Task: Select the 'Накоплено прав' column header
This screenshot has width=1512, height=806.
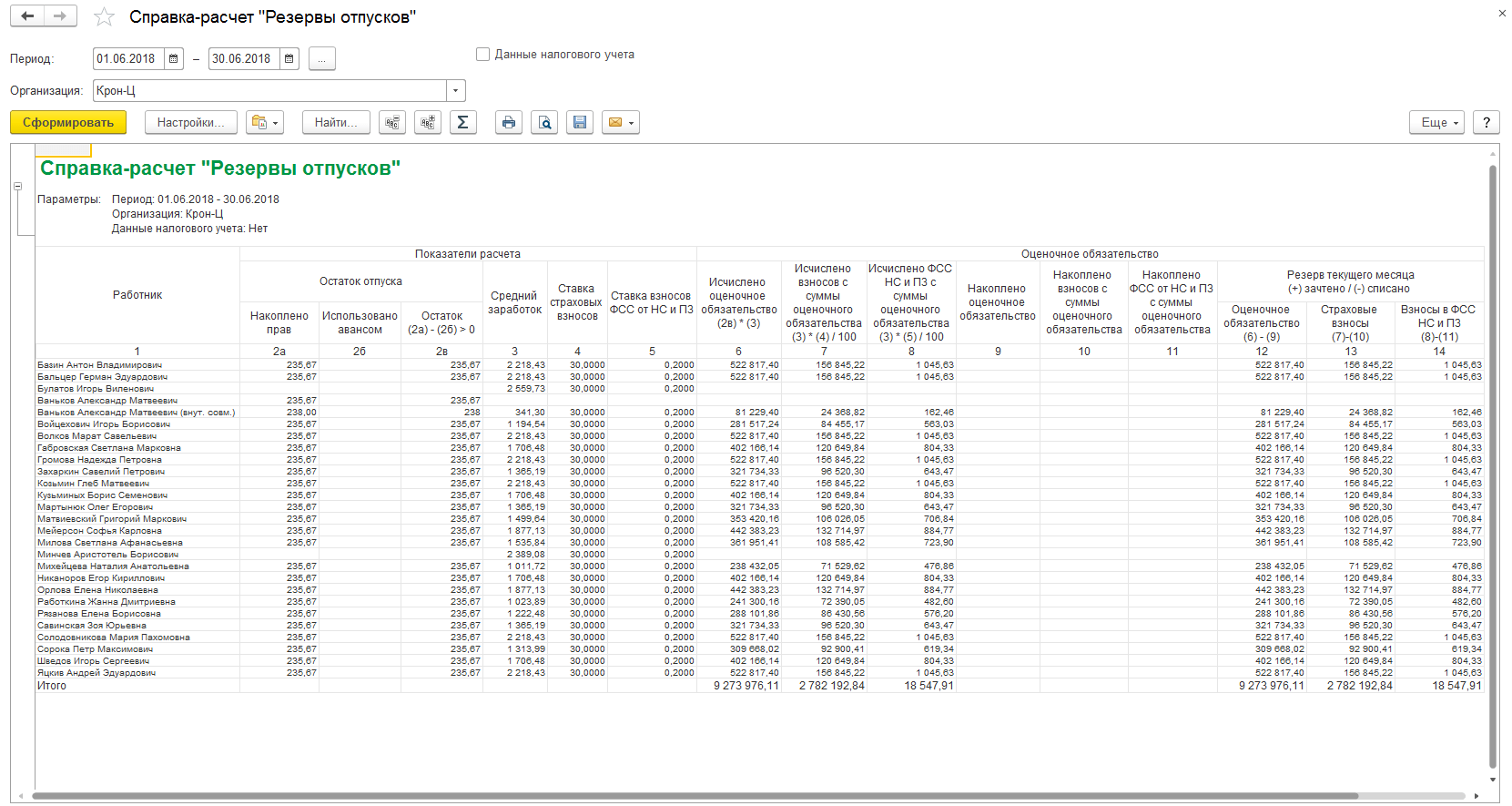Action: click(x=279, y=322)
